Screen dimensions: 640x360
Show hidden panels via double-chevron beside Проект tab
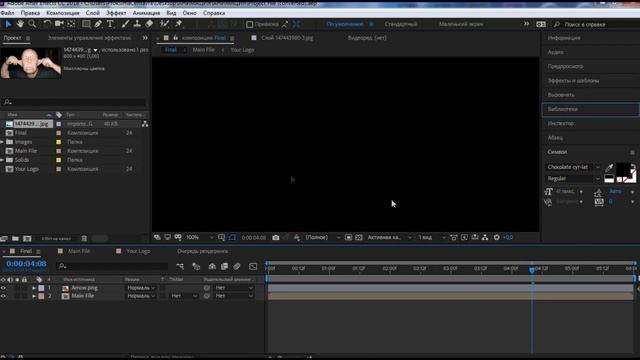[145, 38]
